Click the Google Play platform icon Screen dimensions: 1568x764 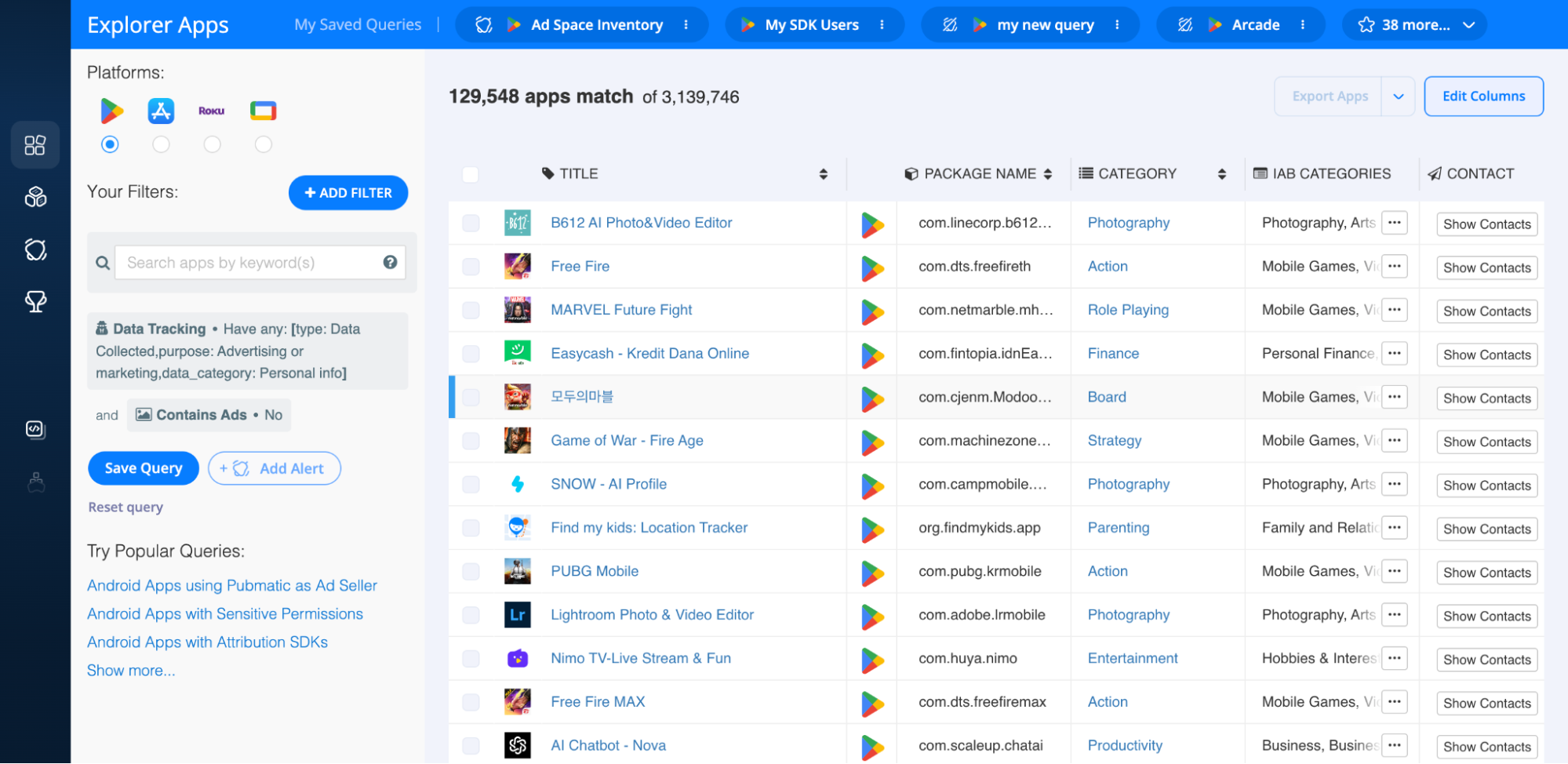(x=111, y=111)
